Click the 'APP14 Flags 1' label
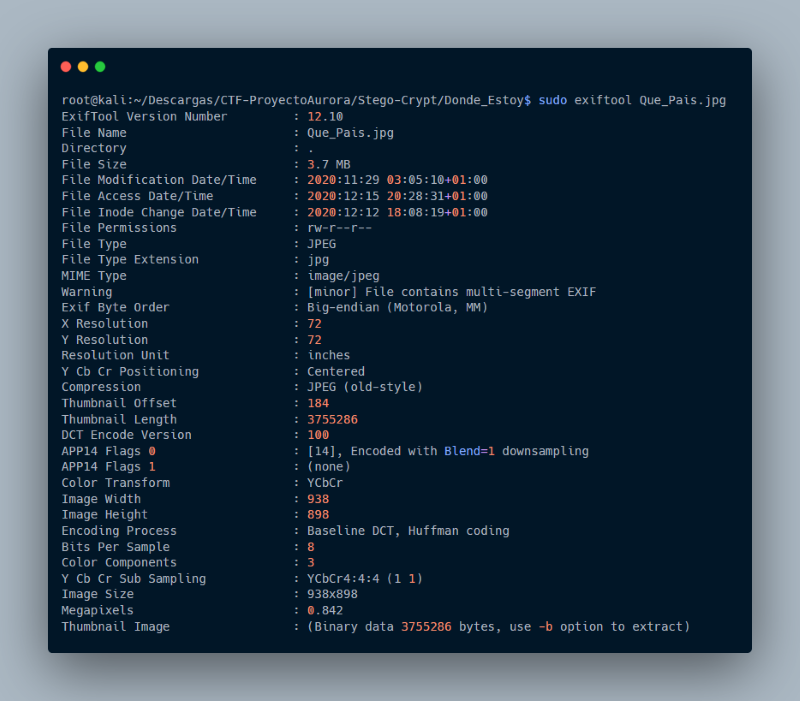 (x=108, y=467)
